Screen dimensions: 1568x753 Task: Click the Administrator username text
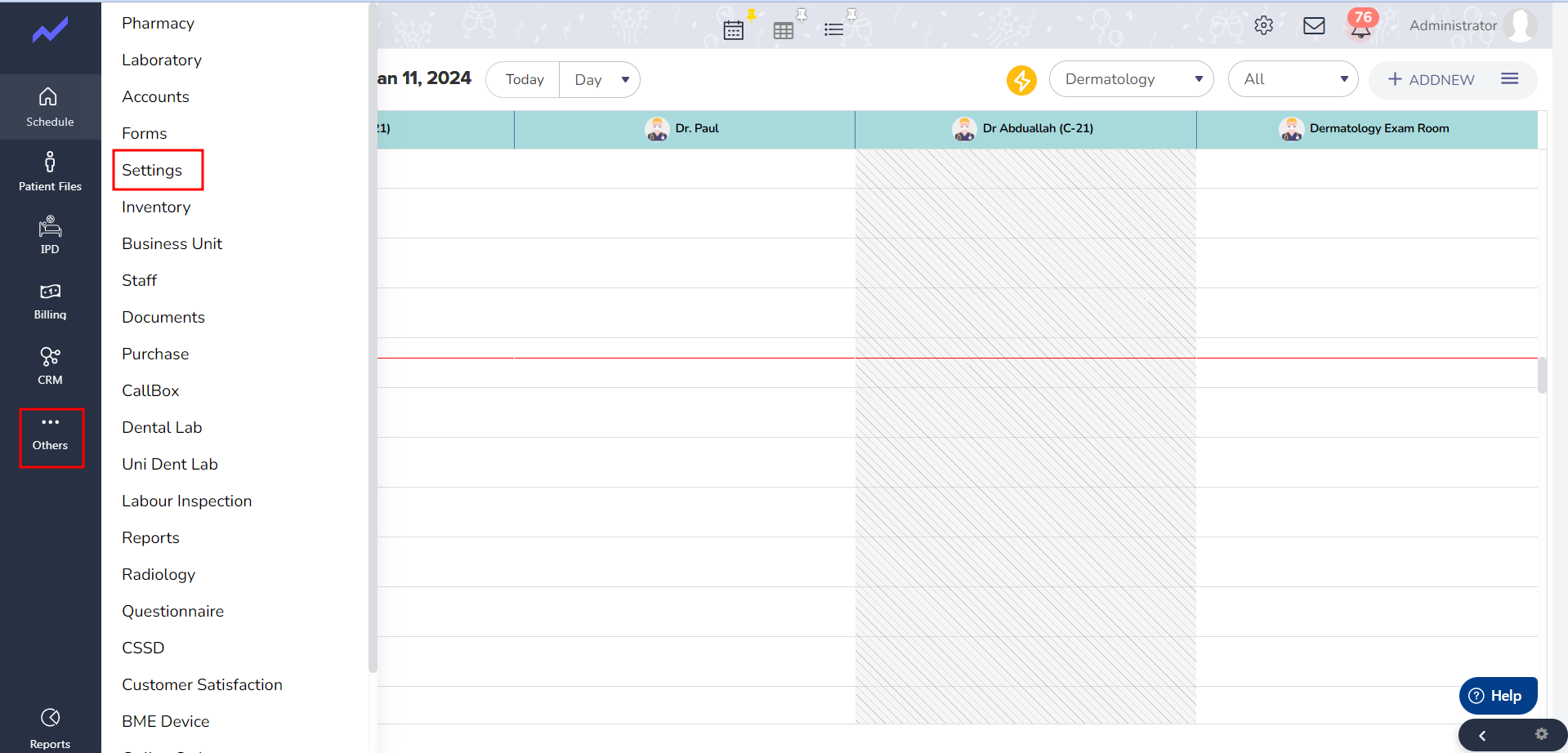coord(1453,25)
